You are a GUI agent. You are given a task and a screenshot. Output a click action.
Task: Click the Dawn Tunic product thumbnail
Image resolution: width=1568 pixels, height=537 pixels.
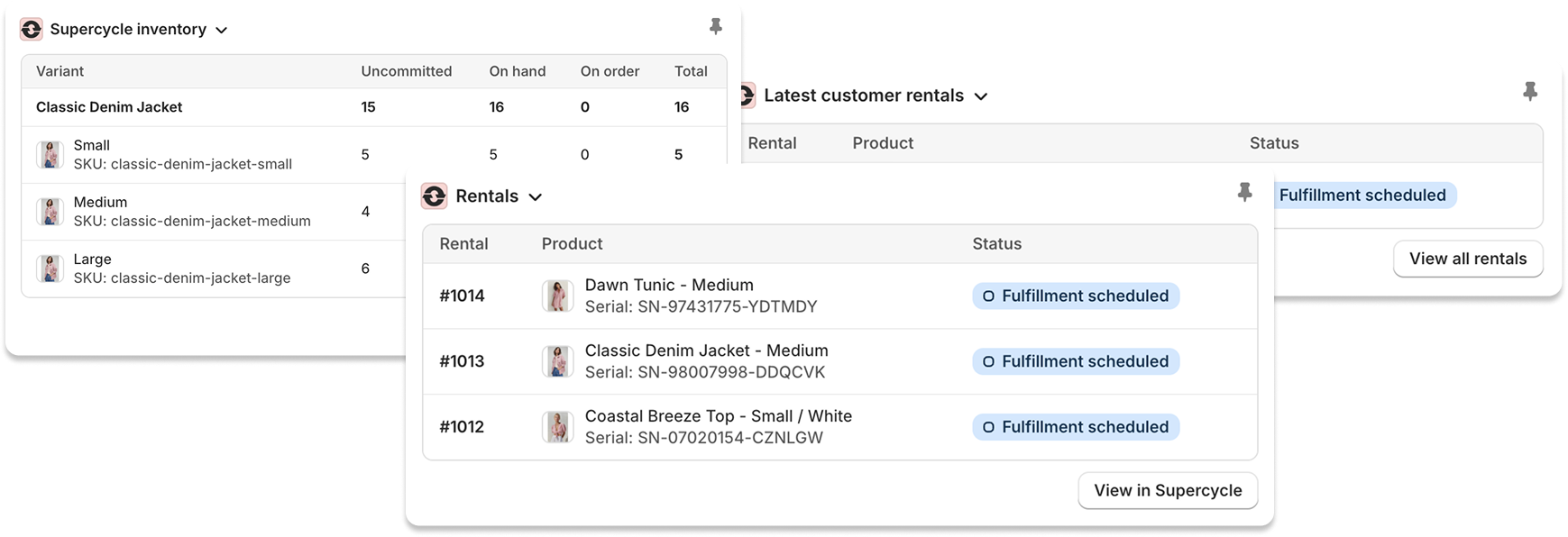point(557,296)
